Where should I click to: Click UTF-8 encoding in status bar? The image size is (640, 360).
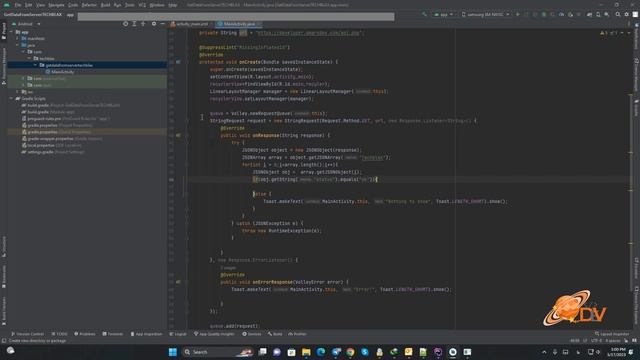596,340
